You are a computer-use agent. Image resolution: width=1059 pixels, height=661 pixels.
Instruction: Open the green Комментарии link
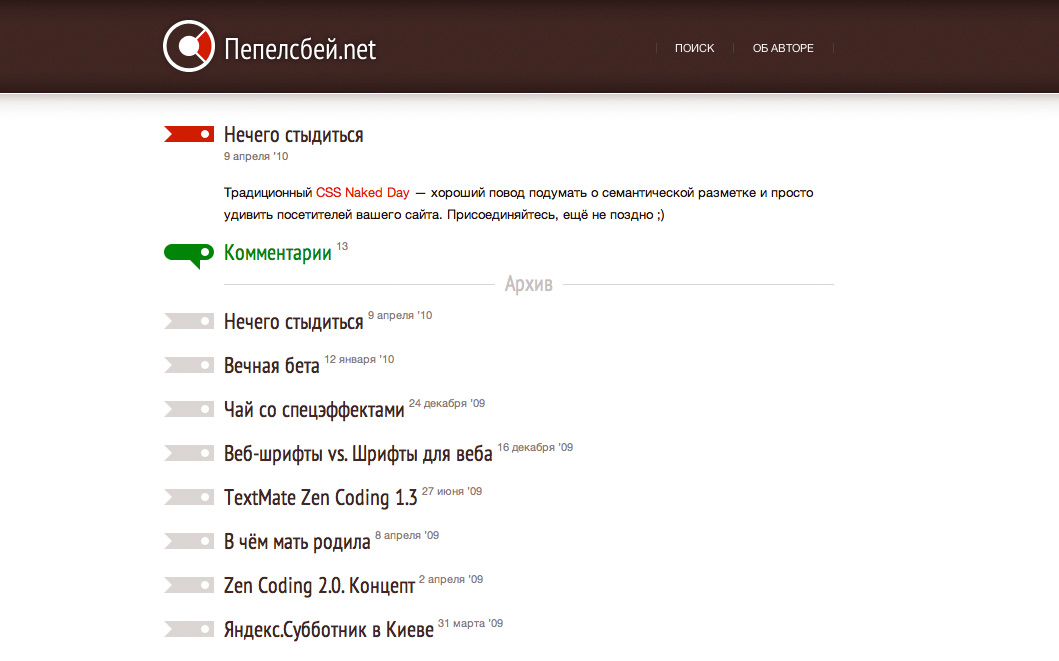pos(277,253)
